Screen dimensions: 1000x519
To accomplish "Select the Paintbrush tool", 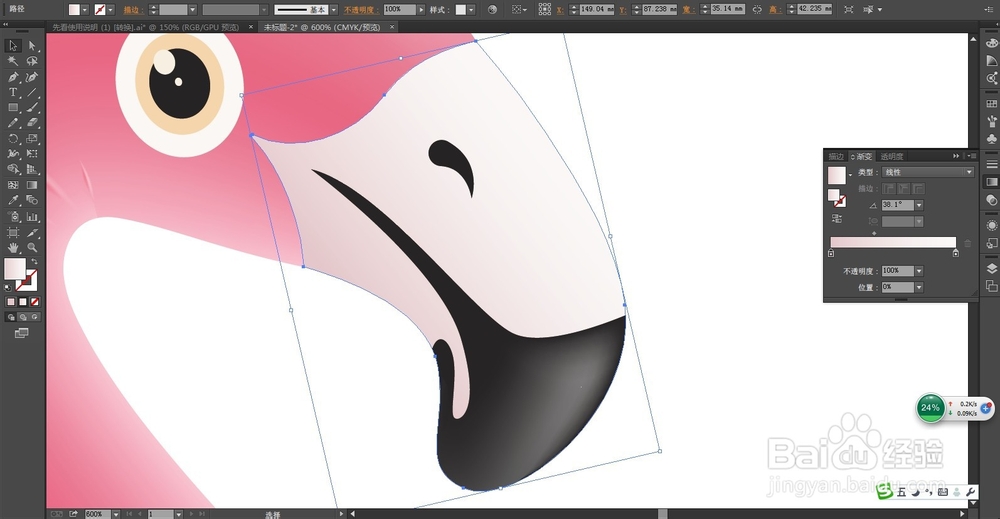I will [x=32, y=108].
